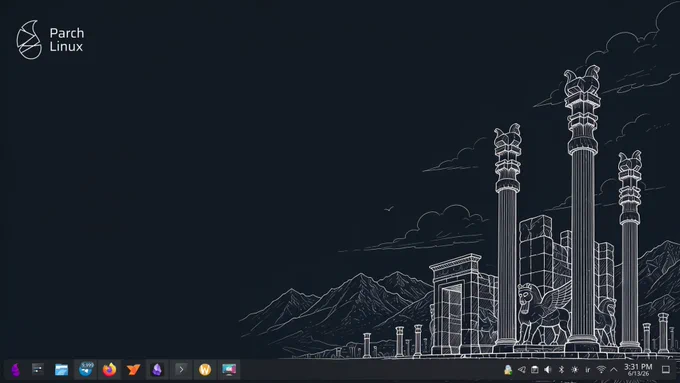Image resolution: width=680 pixels, height=383 pixels.
Task: Open the Bluetooth tray icon
Action: coord(561,370)
